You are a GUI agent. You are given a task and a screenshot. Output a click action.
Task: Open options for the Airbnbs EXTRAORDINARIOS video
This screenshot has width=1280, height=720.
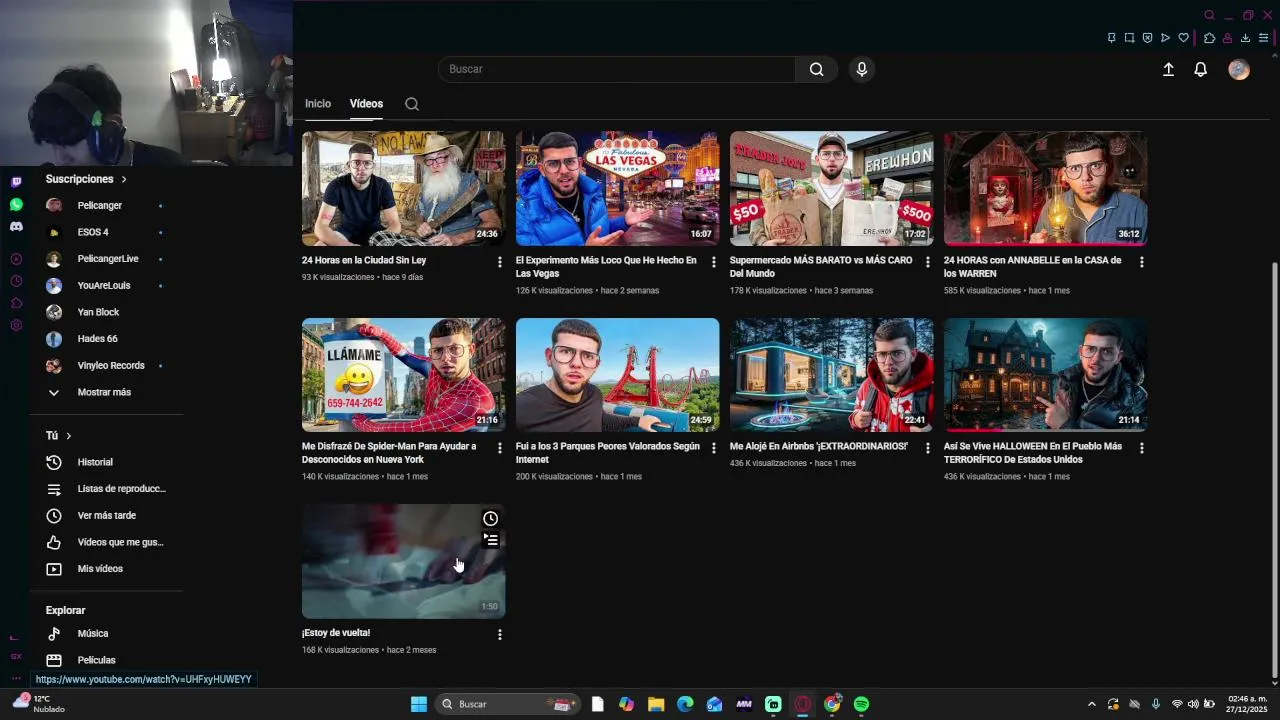pos(928,448)
